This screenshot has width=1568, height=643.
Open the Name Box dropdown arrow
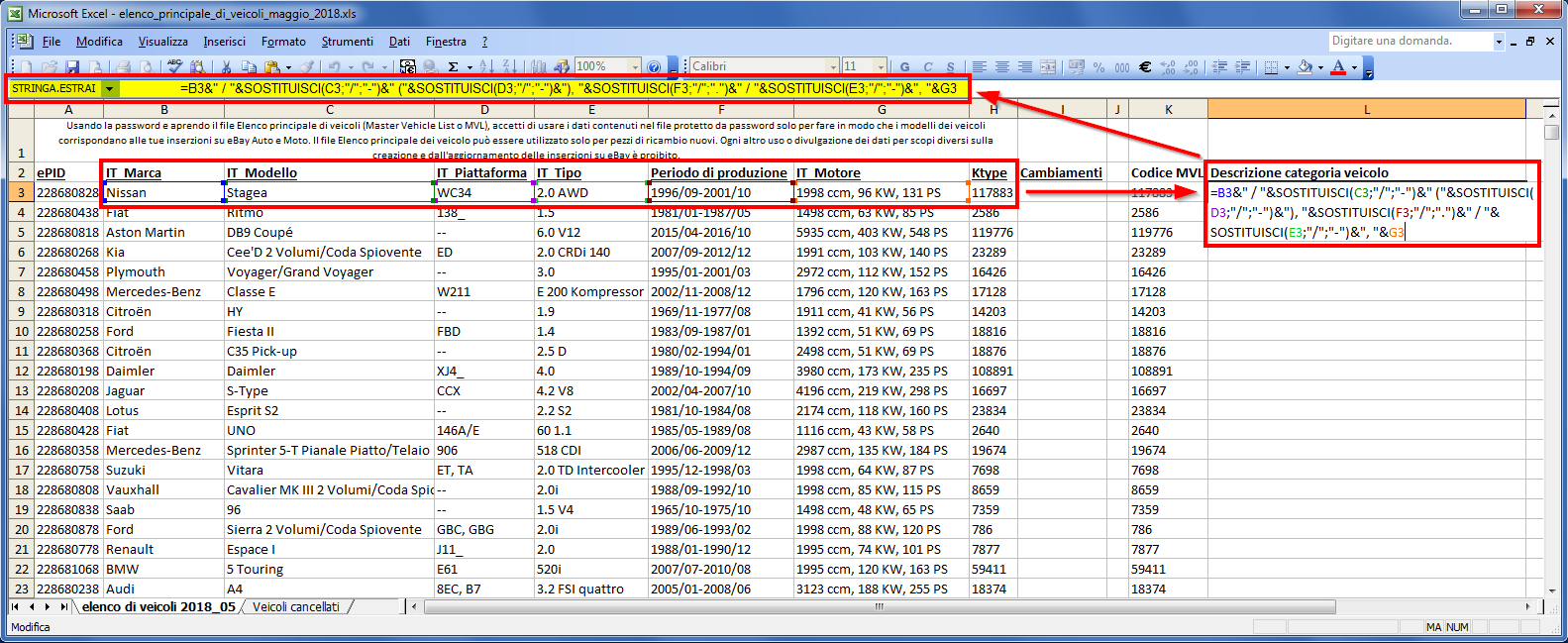[110, 88]
